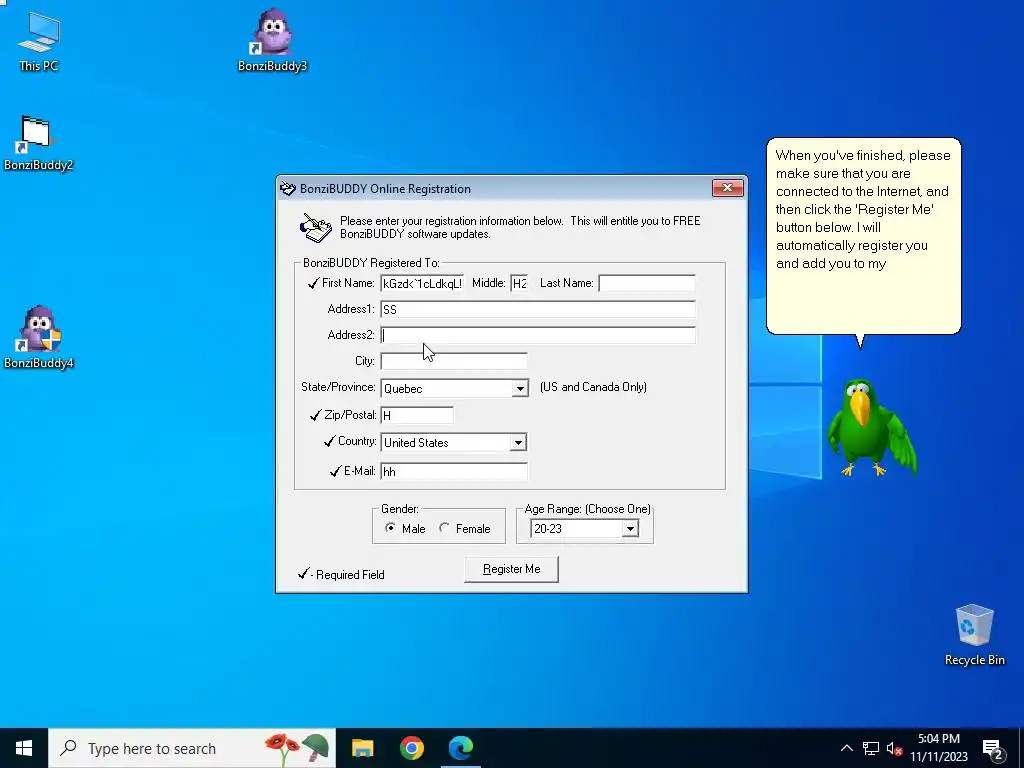Click the poppy and helmet search highlight

[x=297, y=748]
